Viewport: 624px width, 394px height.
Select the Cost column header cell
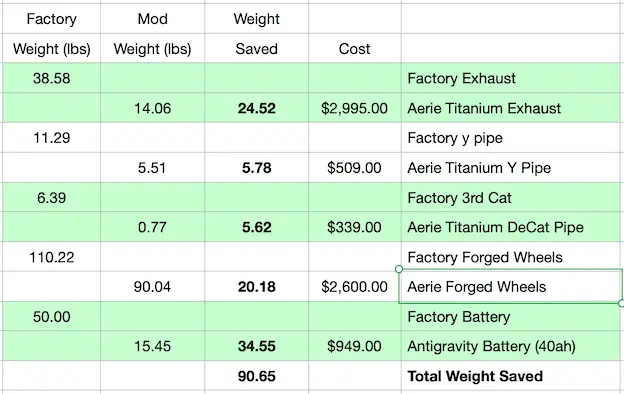[x=355, y=49]
